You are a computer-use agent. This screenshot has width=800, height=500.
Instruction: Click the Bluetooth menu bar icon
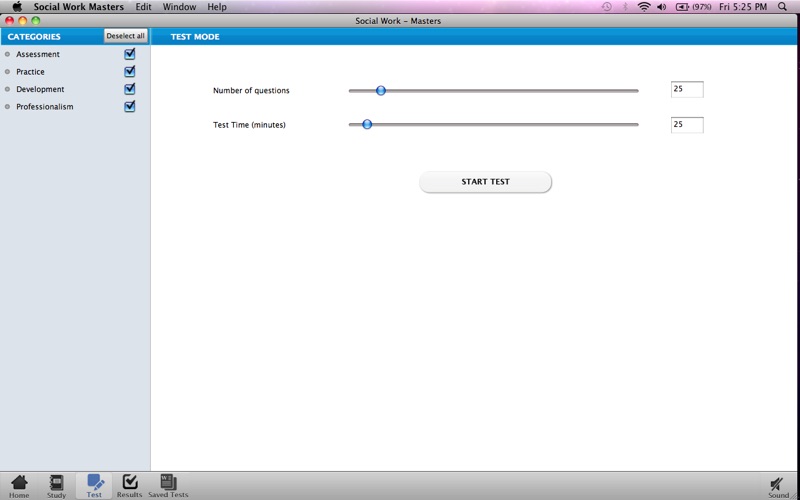[625, 7]
